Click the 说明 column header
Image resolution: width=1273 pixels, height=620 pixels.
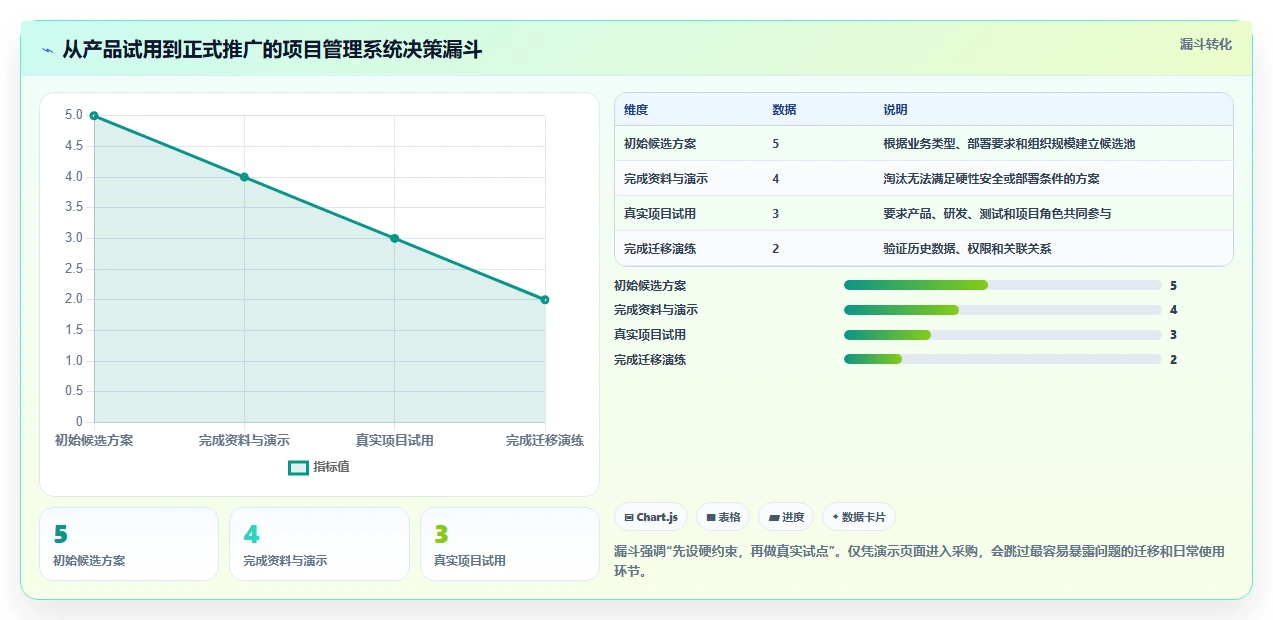click(895, 110)
